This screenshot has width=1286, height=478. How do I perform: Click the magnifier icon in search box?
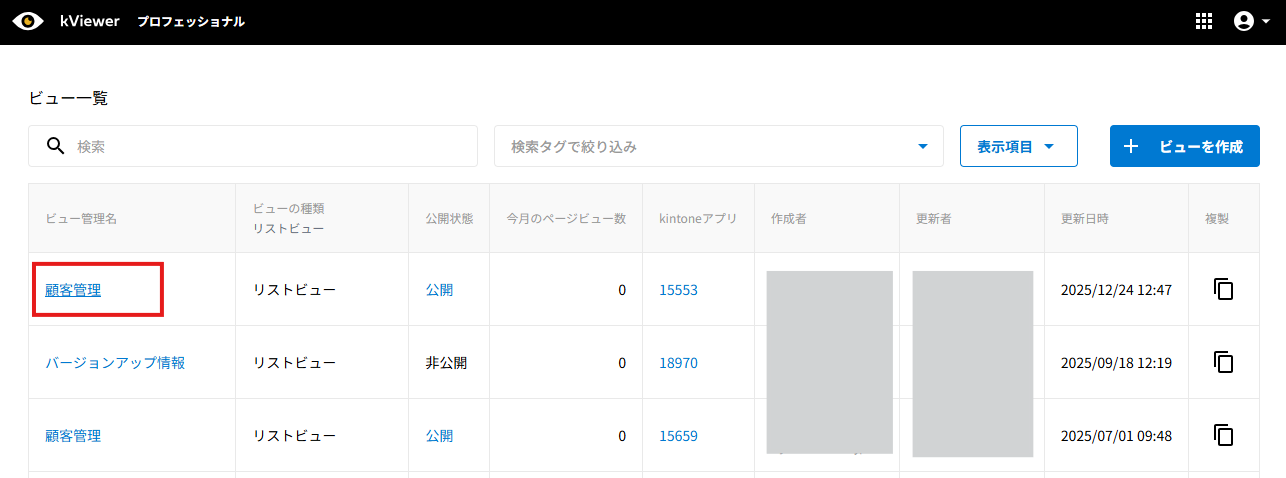(56, 146)
